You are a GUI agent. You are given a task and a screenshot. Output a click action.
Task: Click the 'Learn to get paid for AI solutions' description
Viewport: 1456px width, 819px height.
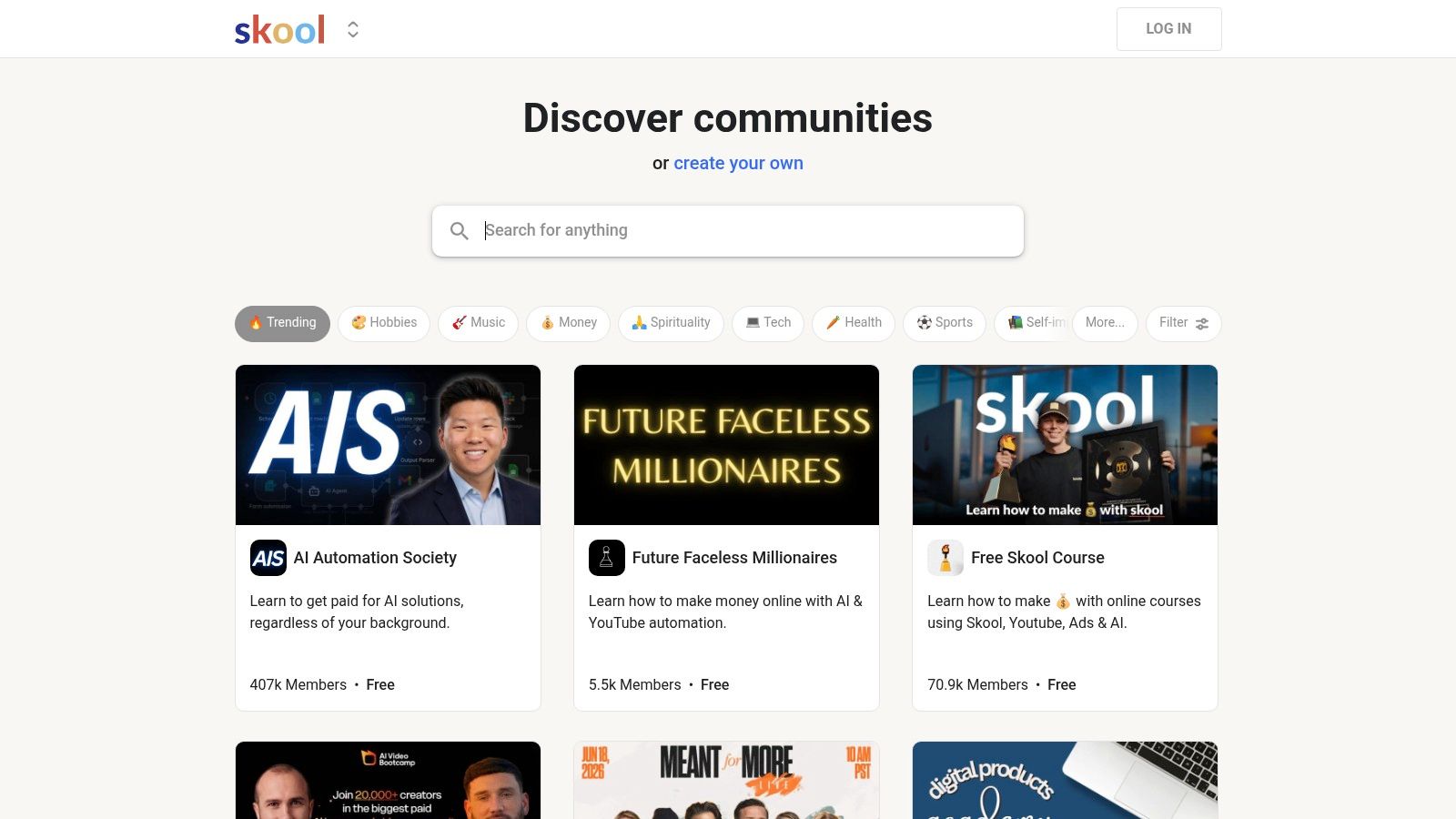pyautogui.click(x=357, y=612)
